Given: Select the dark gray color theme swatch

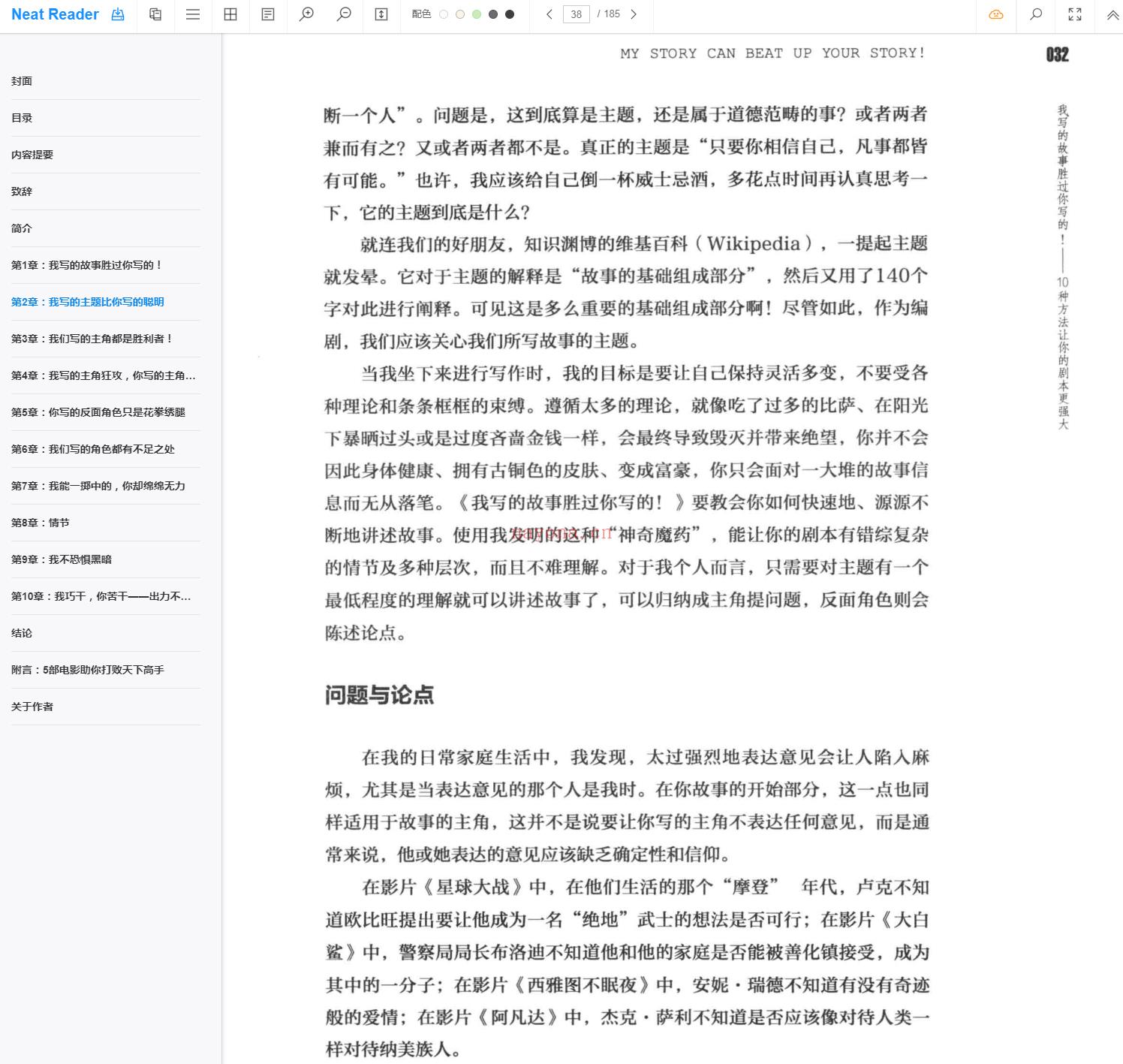Looking at the screenshot, I should click(x=493, y=14).
